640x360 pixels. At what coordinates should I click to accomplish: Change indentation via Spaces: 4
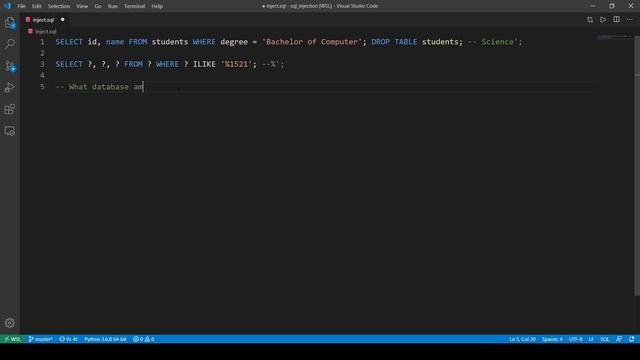[x=552, y=339]
